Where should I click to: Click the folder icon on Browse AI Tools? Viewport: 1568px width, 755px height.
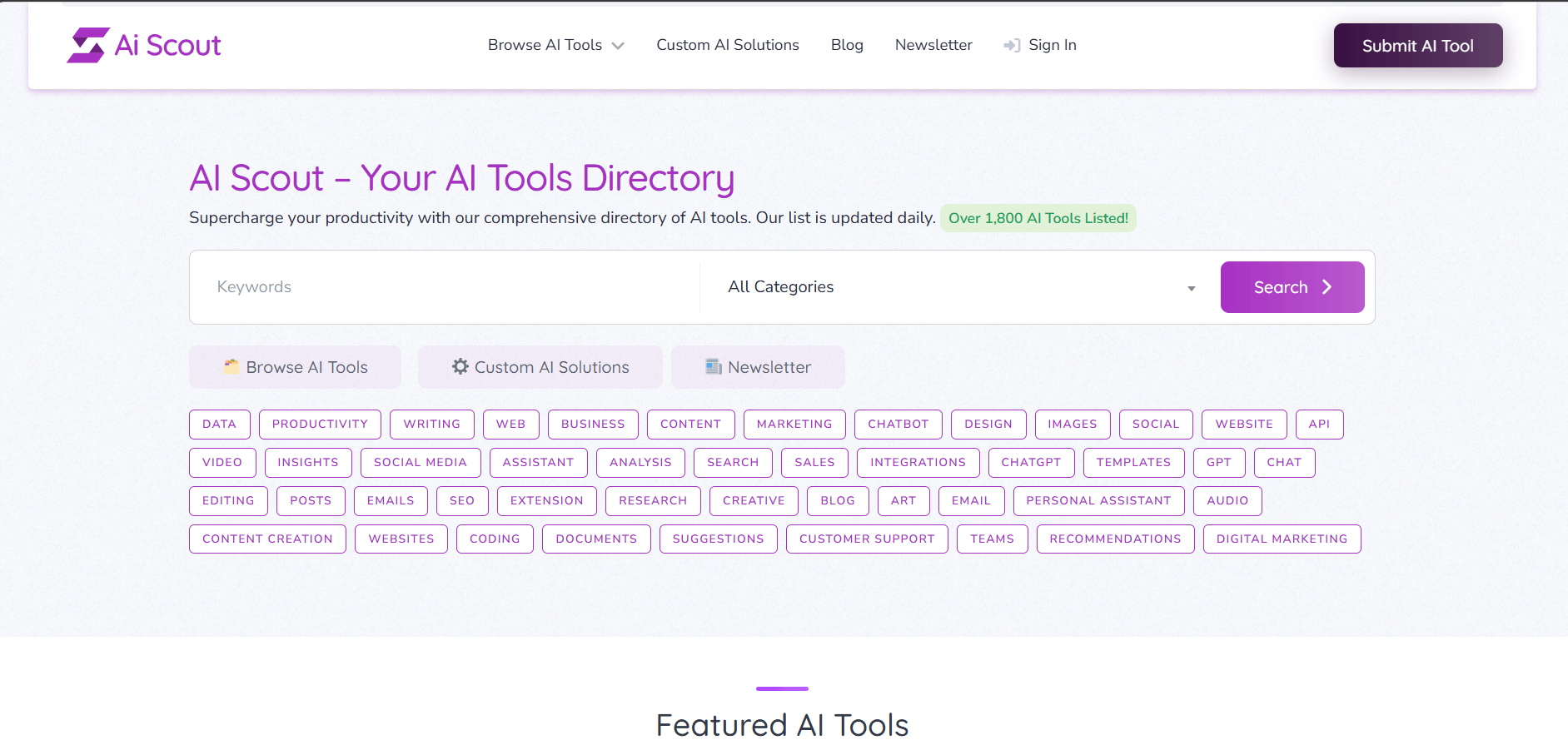[x=232, y=366]
